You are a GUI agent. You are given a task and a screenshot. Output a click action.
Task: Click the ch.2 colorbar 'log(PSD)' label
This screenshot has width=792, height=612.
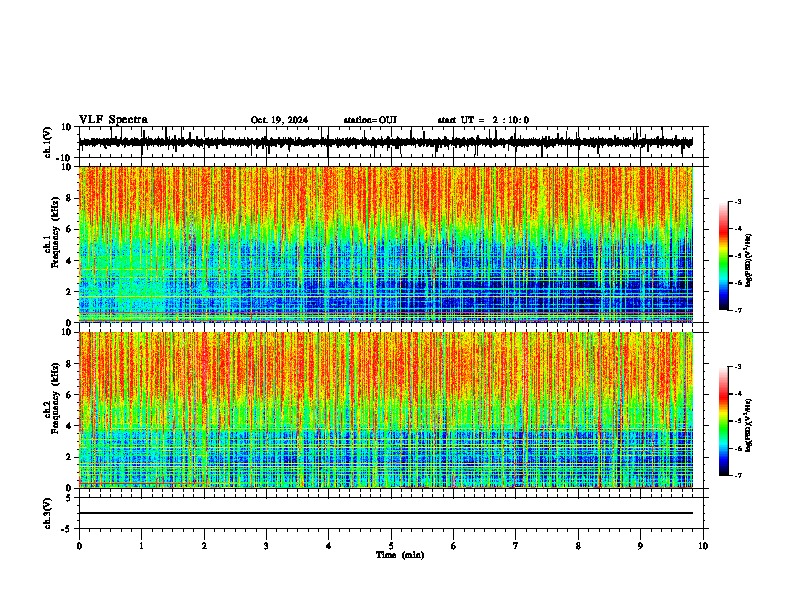tap(749, 425)
